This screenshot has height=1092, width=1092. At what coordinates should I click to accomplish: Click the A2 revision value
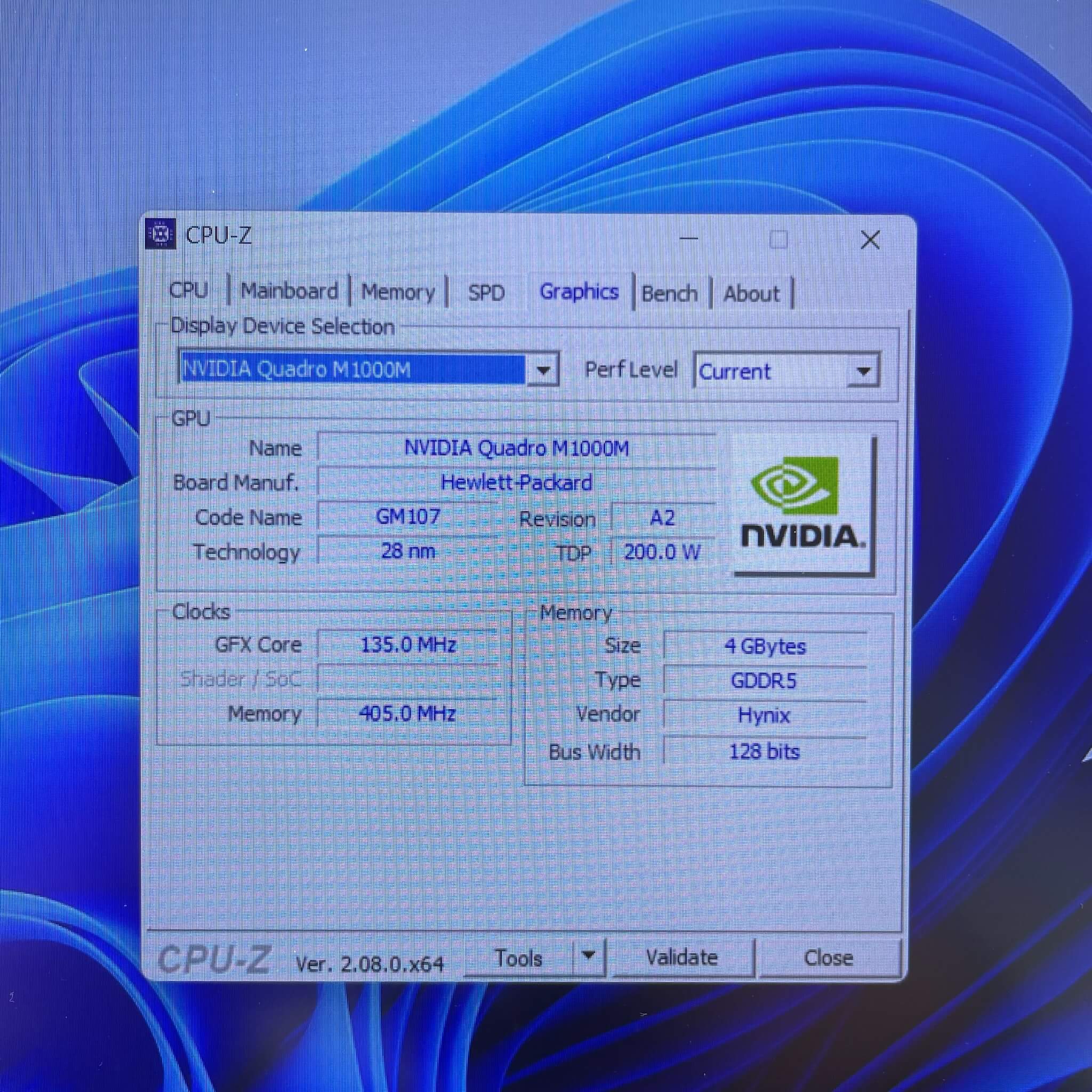[x=663, y=518]
